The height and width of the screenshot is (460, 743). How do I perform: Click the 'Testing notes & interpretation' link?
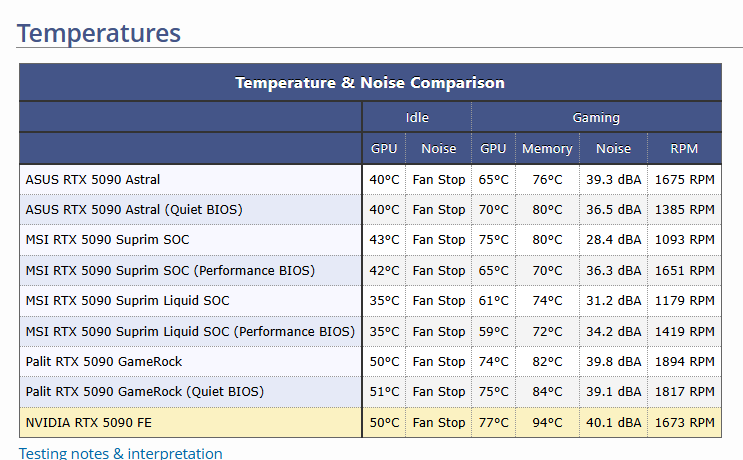[x=120, y=453]
